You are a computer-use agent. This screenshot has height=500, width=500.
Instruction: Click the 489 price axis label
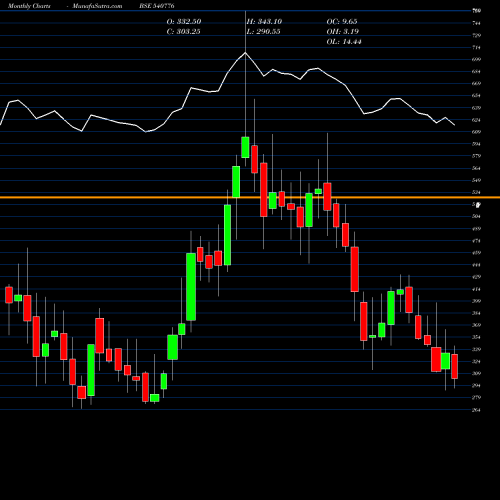476,229
